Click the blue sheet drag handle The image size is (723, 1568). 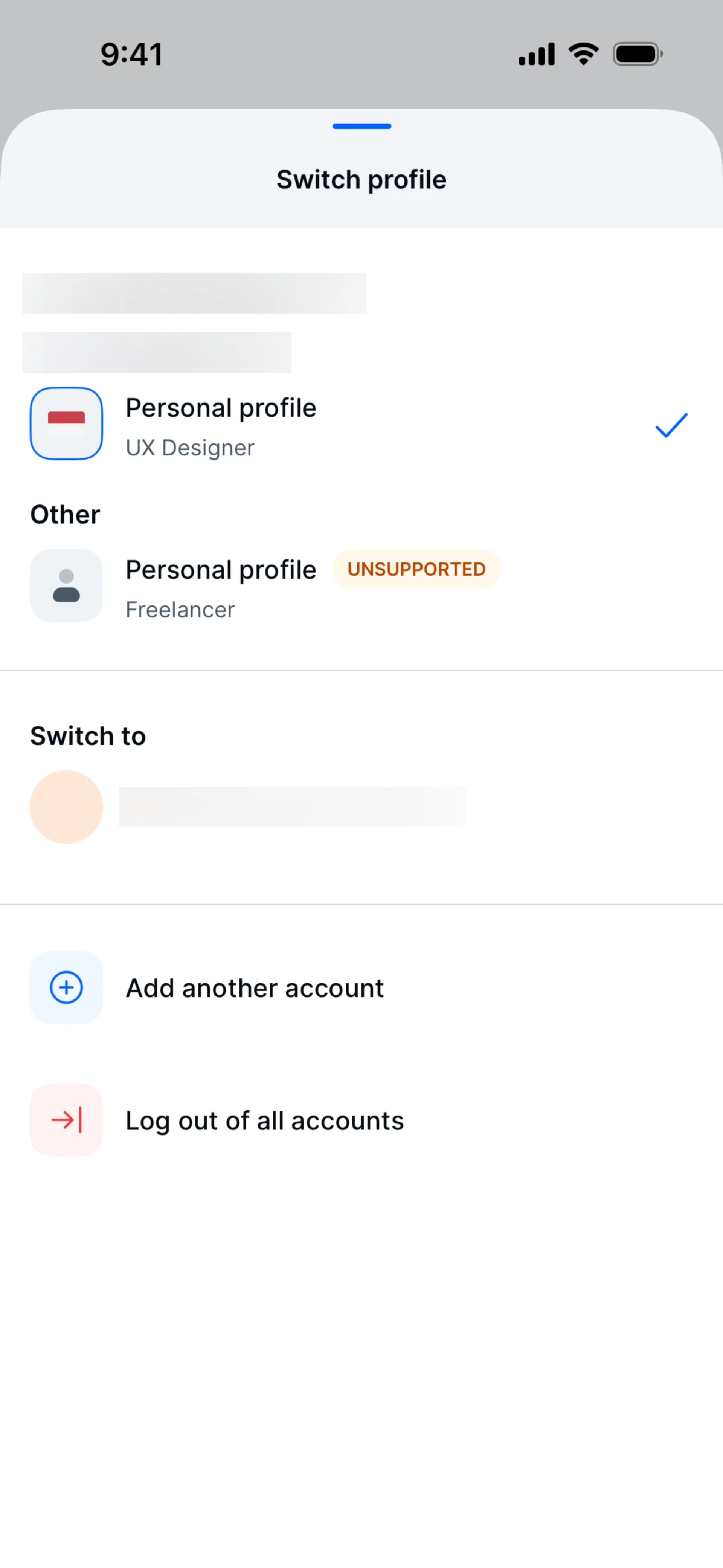pyautogui.click(x=361, y=127)
